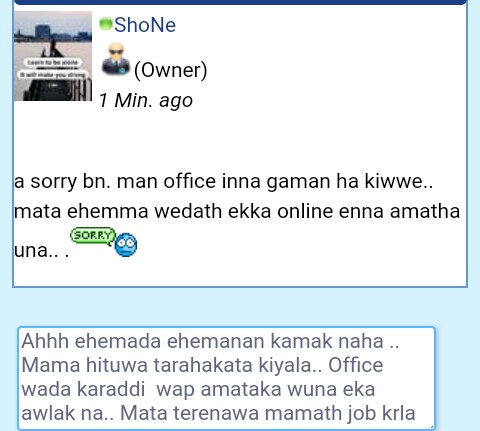The width and height of the screenshot is (480, 431).
Task: Click the textarea resize handle corner
Action: (432, 427)
